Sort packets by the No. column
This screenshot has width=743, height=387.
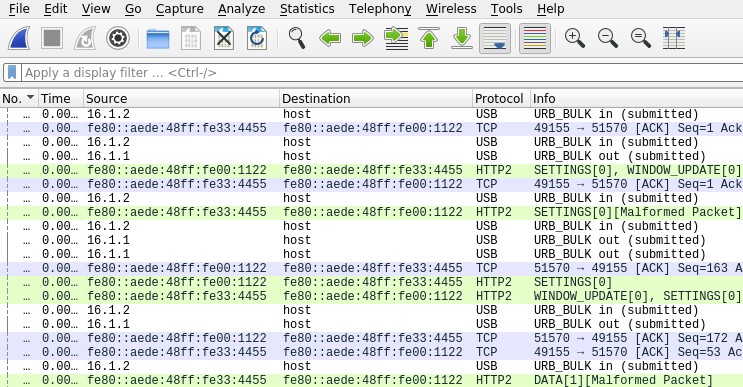[x=19, y=99]
